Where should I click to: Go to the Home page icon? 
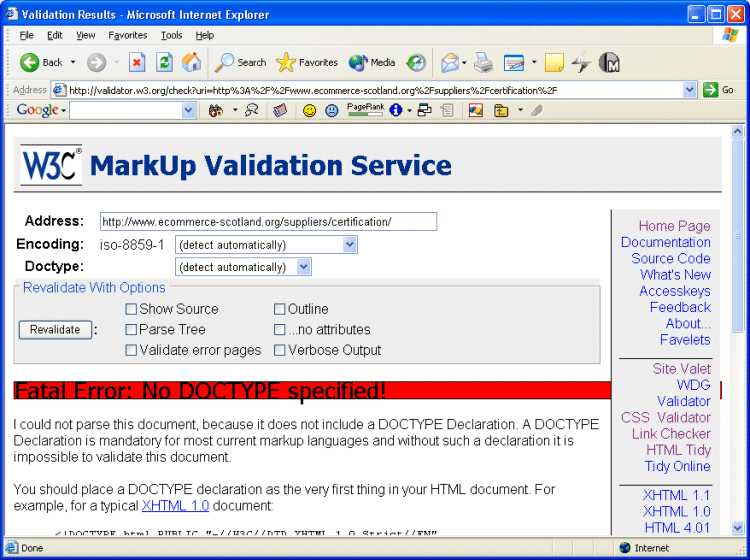[x=192, y=63]
